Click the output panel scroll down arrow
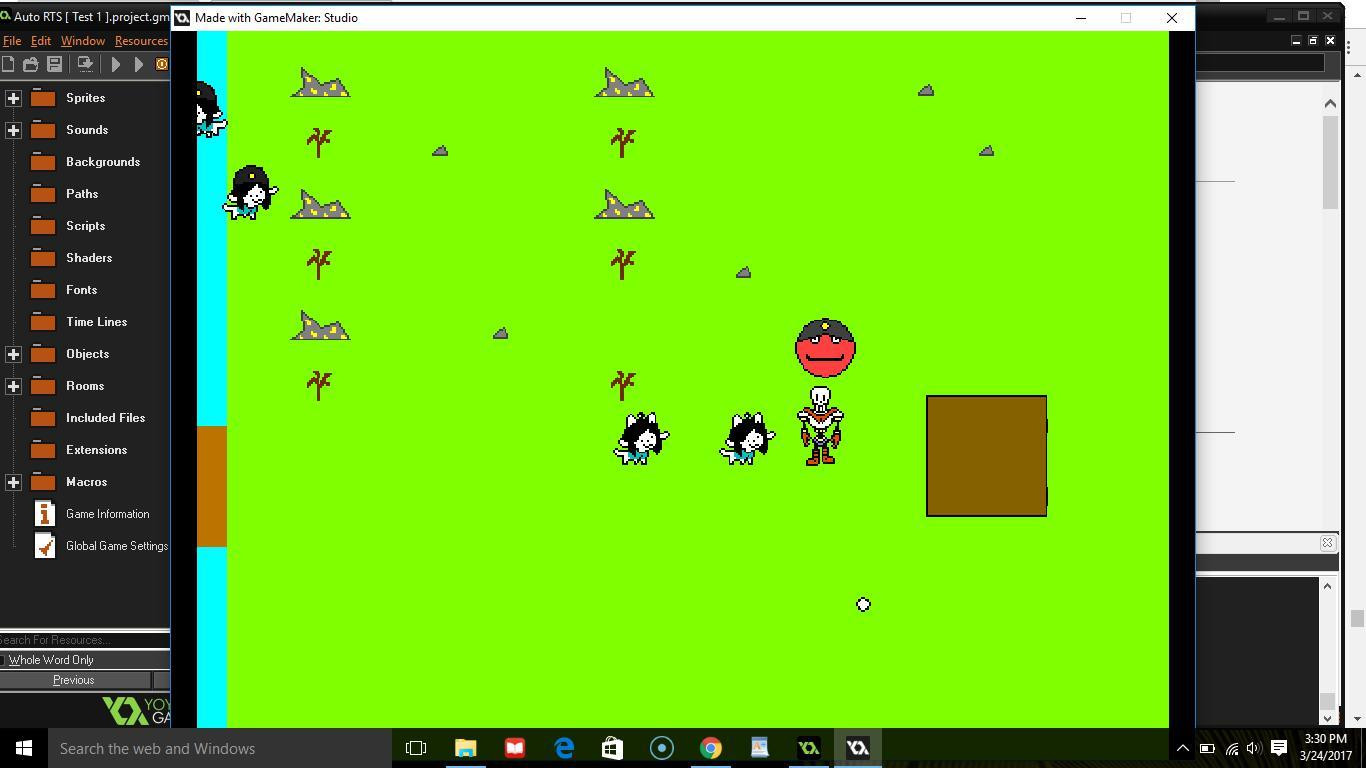Image resolution: width=1366 pixels, height=768 pixels. point(1327,718)
